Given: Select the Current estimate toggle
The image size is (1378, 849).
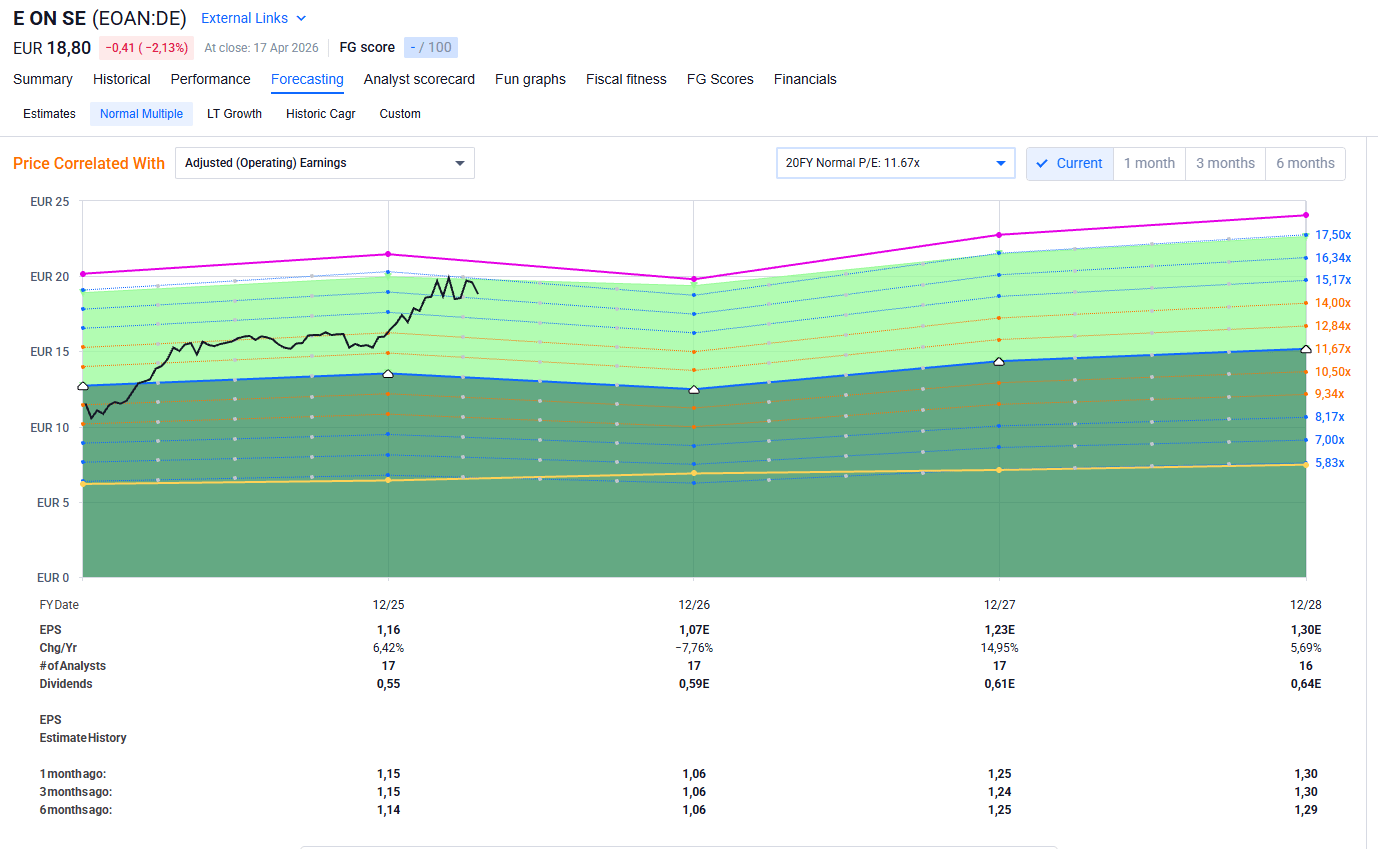Looking at the screenshot, I should 1070,163.
